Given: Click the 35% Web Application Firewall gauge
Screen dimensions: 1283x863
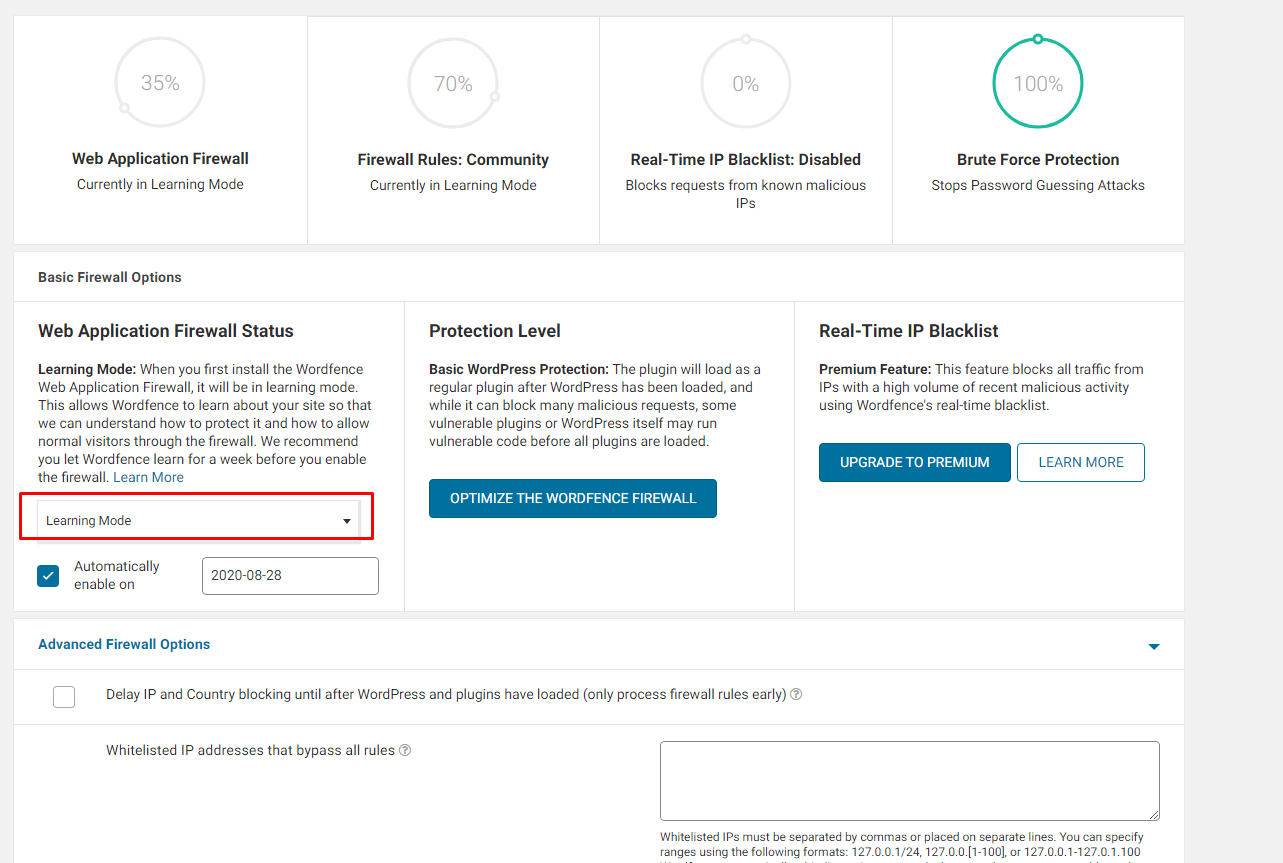Looking at the screenshot, I should pos(160,83).
